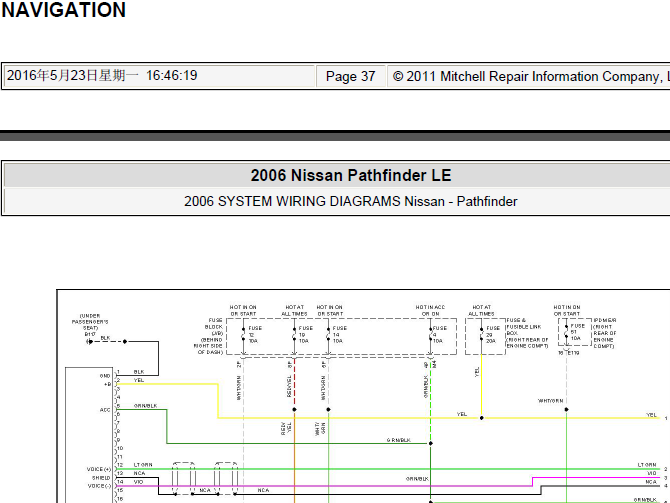670x503 pixels.
Task: Click the Fuse 14 10A symbol
Action: [326, 333]
